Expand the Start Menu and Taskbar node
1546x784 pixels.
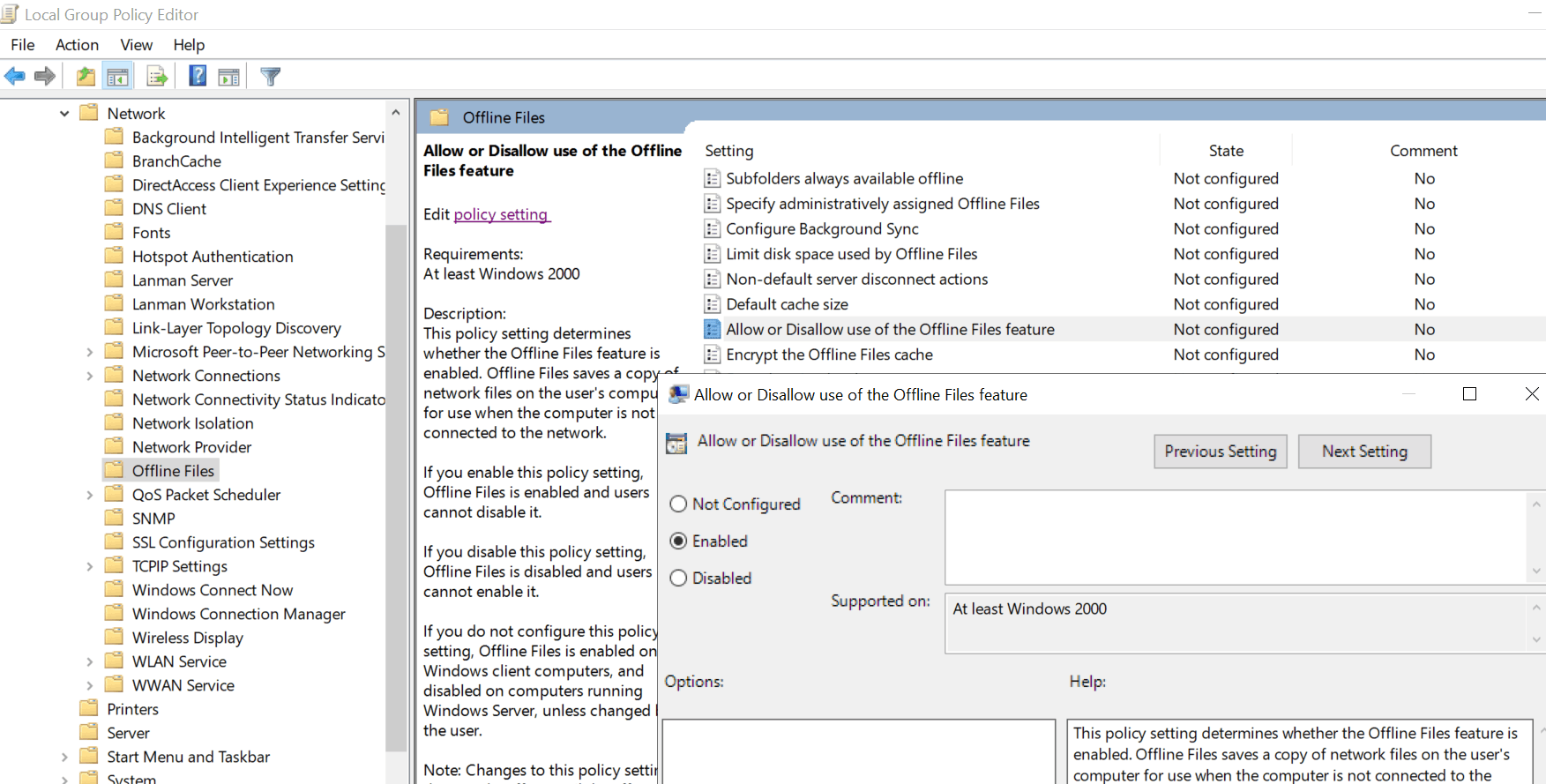click(64, 757)
